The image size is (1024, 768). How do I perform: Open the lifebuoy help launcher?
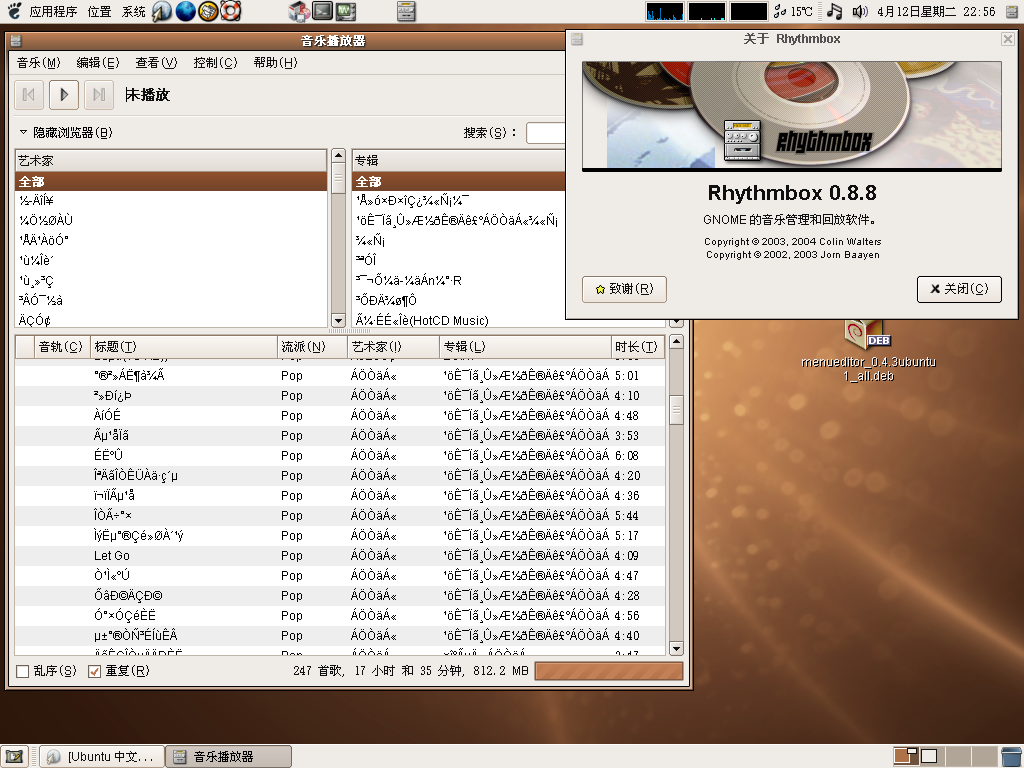231,11
